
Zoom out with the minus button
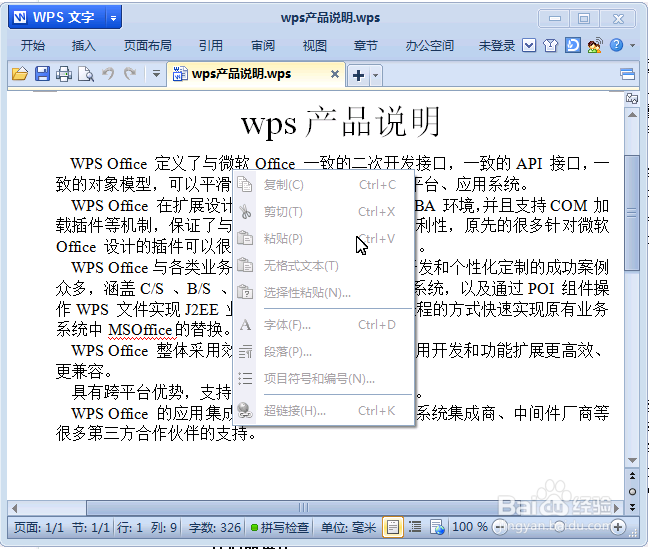pos(499,527)
